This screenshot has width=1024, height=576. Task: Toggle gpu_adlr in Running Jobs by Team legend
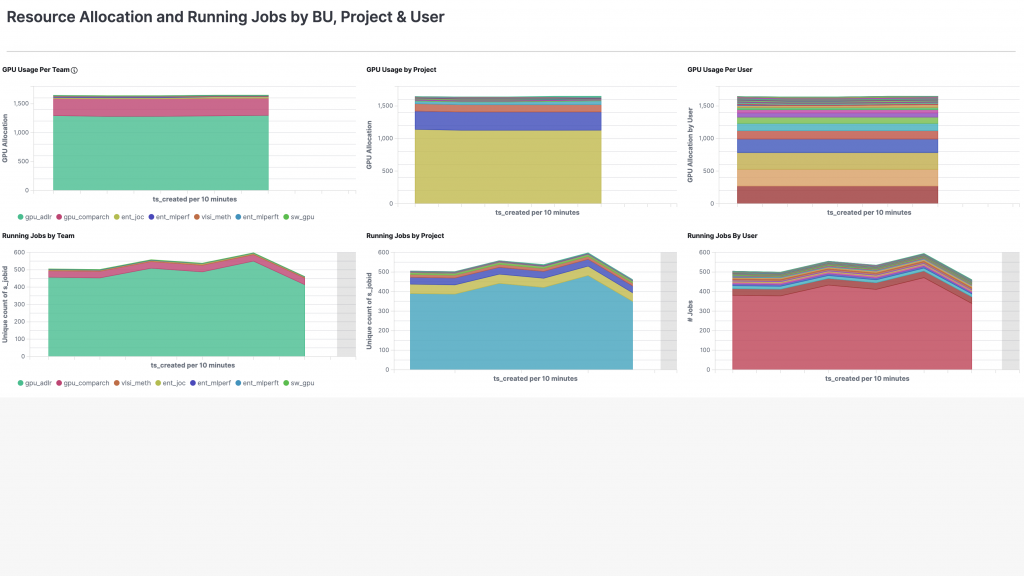click(39, 383)
